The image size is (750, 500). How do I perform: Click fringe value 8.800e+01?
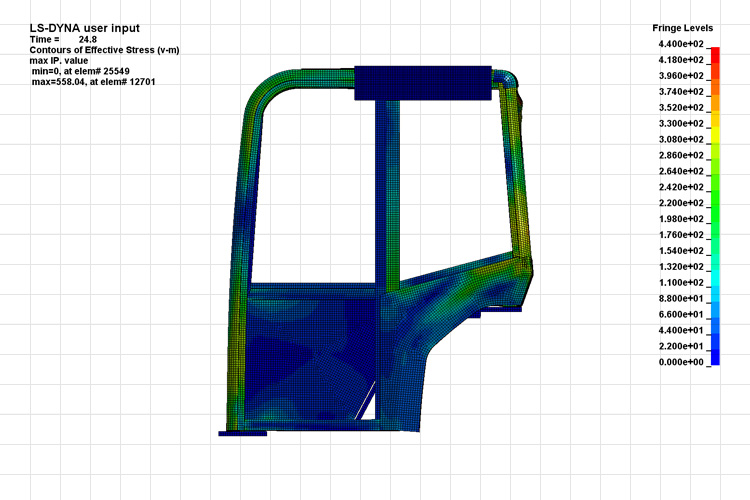[681, 298]
